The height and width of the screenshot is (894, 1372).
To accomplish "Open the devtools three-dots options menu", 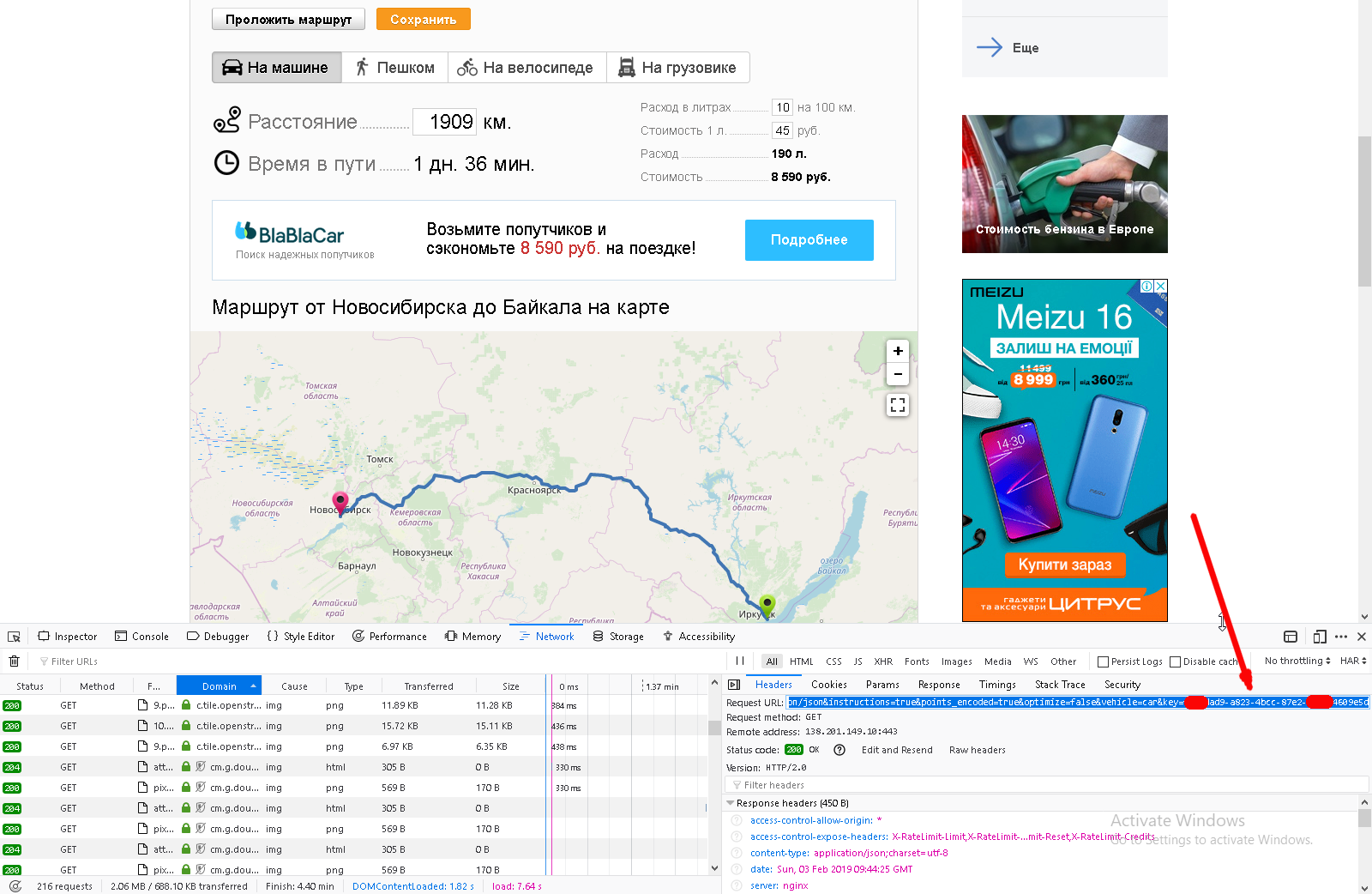I will [1341, 637].
